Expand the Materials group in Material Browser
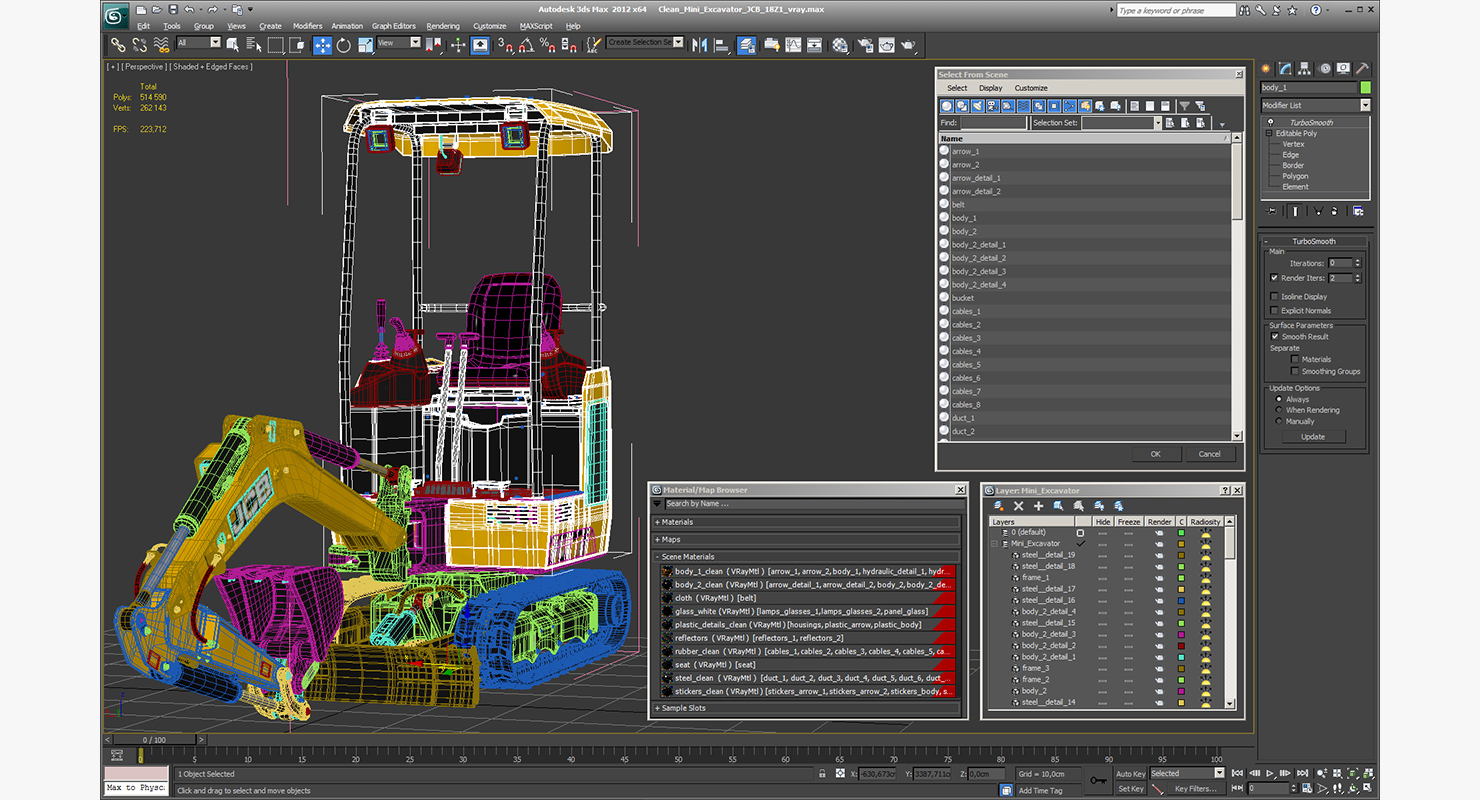 click(806, 522)
